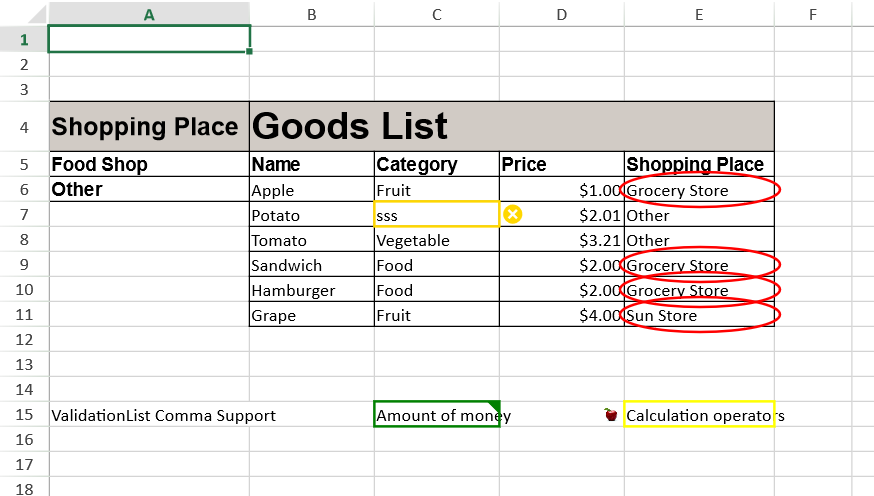Select the 'Grape' cell

click(312, 315)
